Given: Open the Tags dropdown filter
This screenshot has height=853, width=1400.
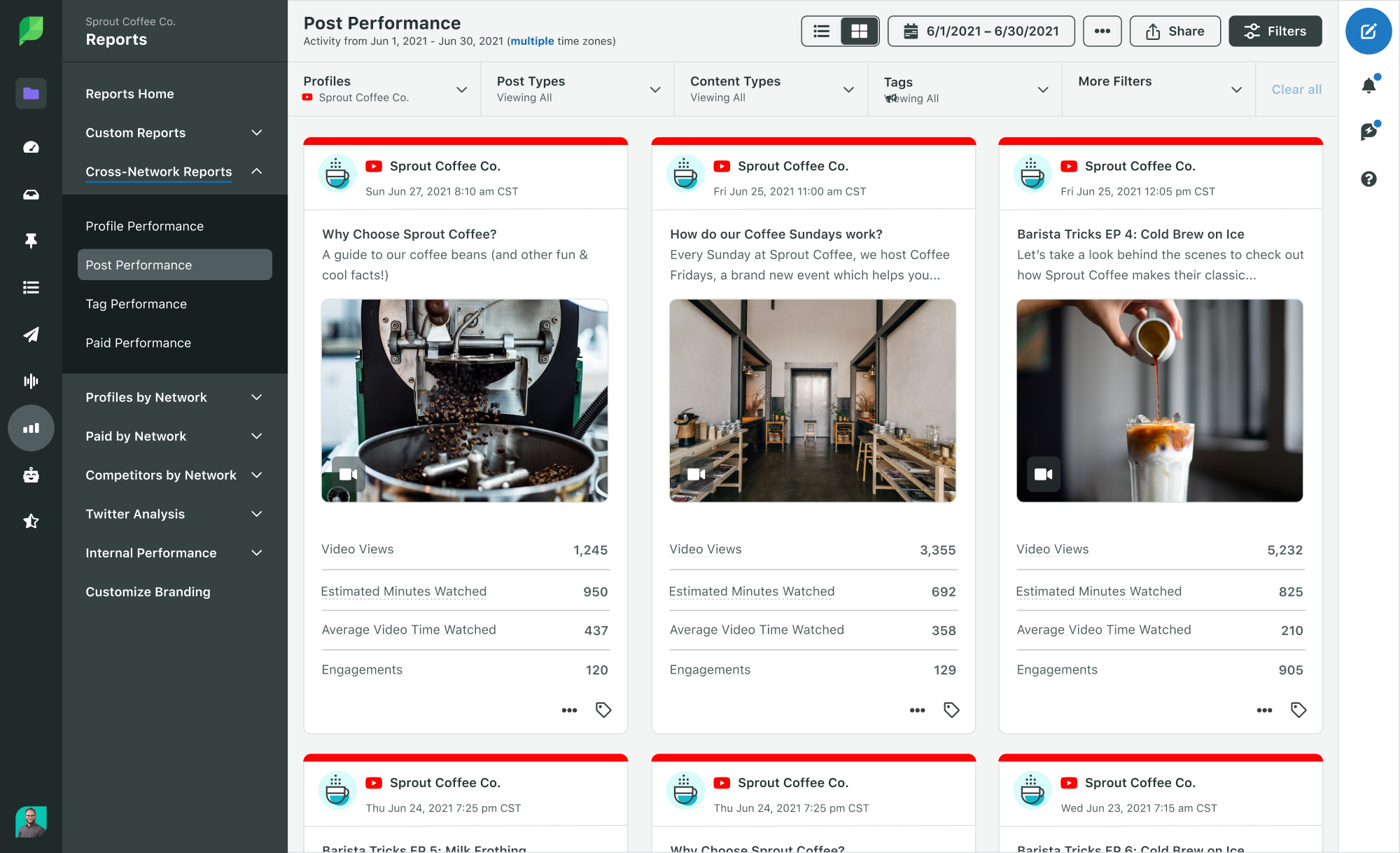Looking at the screenshot, I should click(1044, 88).
